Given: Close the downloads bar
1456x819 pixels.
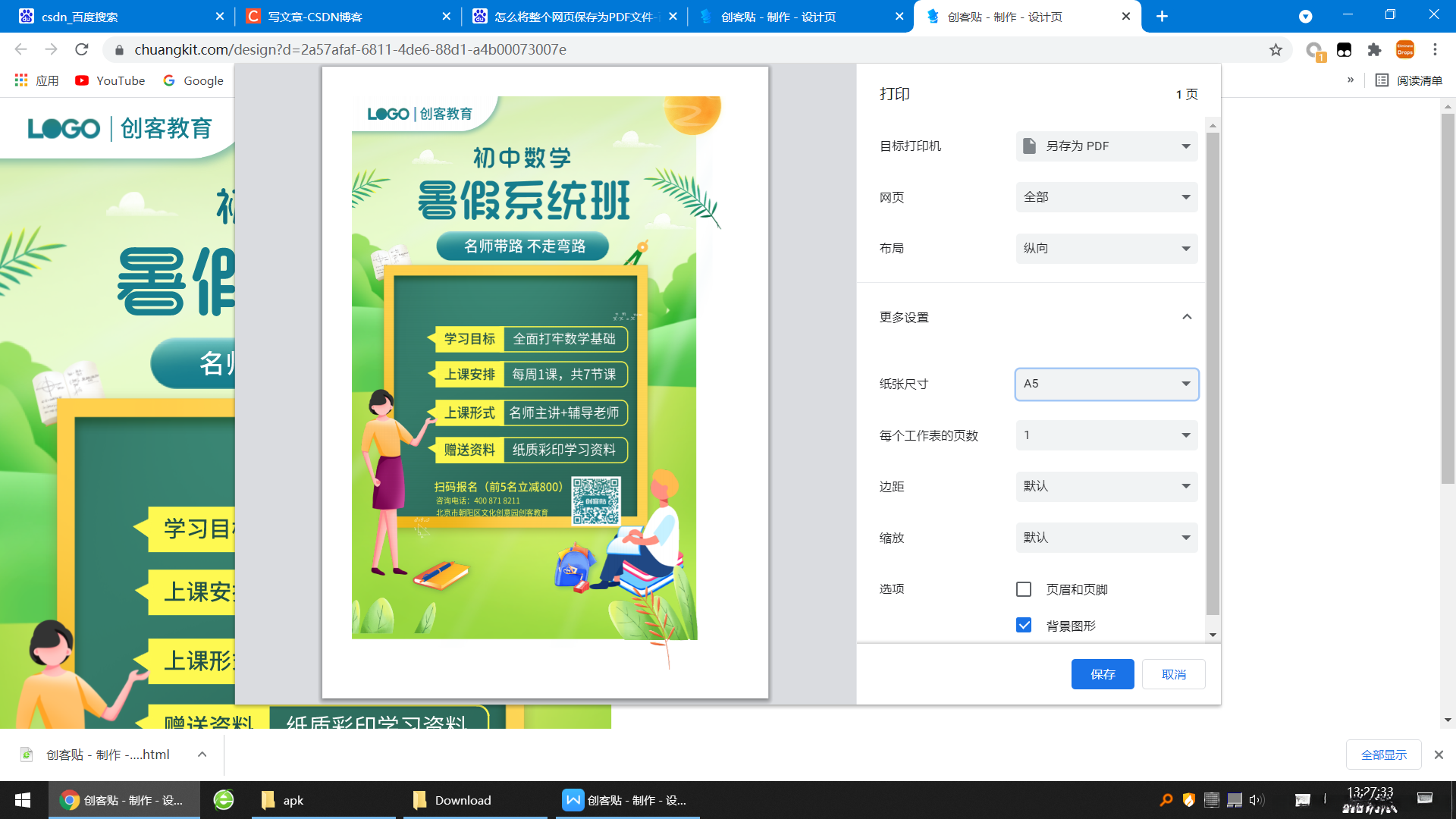Looking at the screenshot, I should click(x=1439, y=755).
